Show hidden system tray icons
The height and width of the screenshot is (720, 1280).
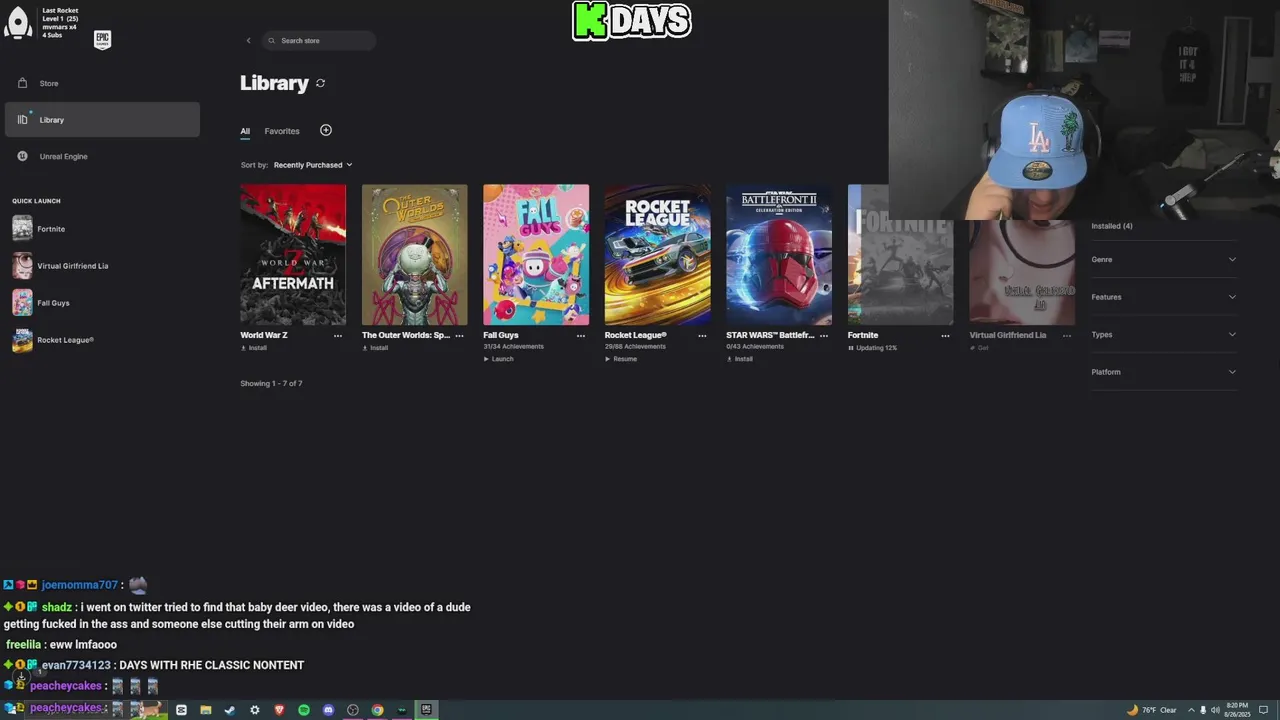click(1190, 710)
